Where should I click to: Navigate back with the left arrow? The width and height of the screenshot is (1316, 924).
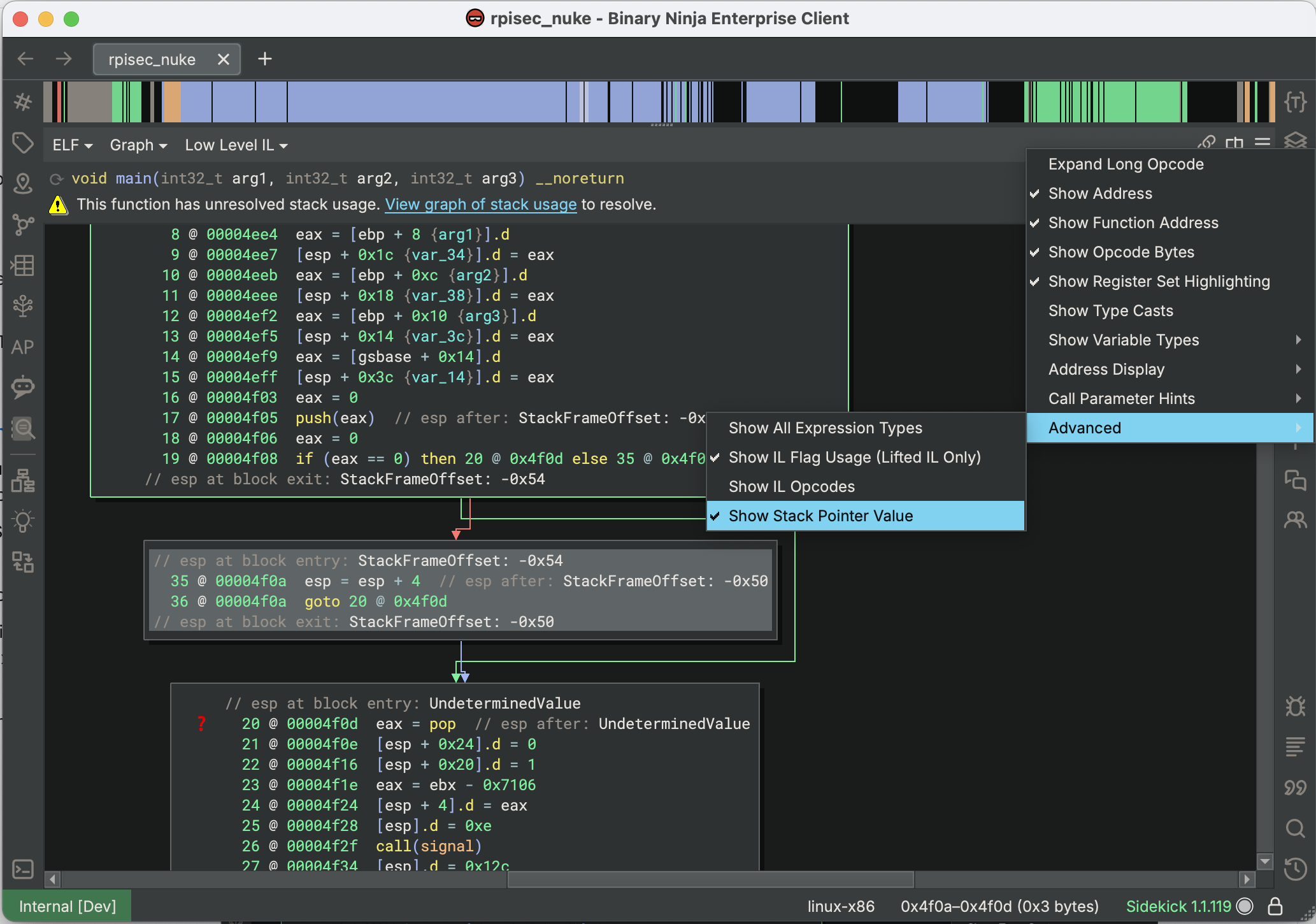[x=25, y=59]
